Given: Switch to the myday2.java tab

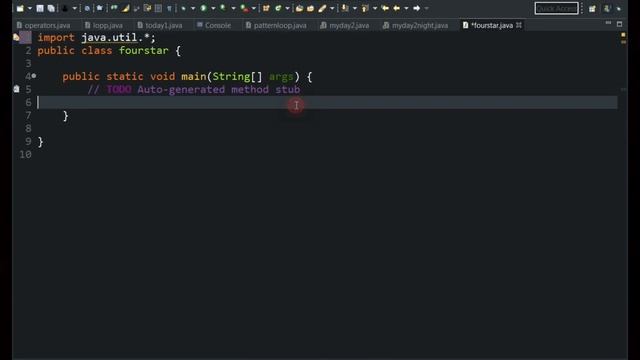Looking at the screenshot, I should pyautogui.click(x=345, y=25).
